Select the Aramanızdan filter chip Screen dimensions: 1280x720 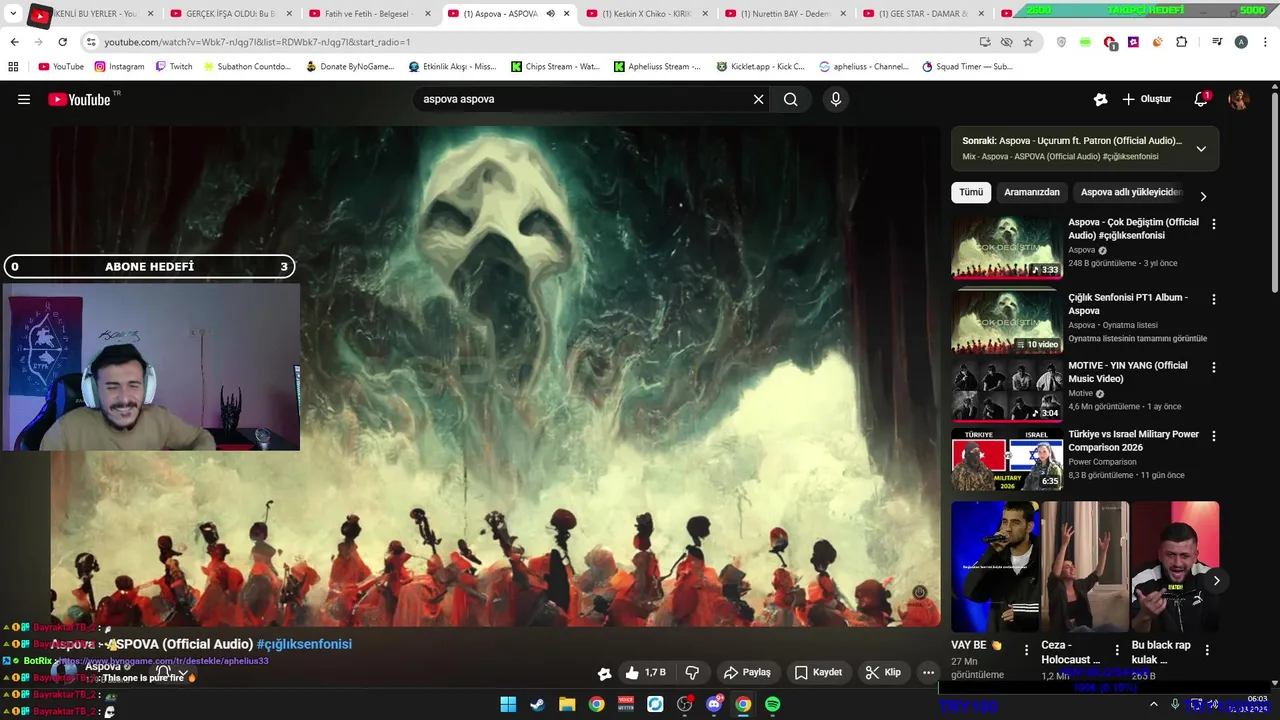tap(1032, 192)
